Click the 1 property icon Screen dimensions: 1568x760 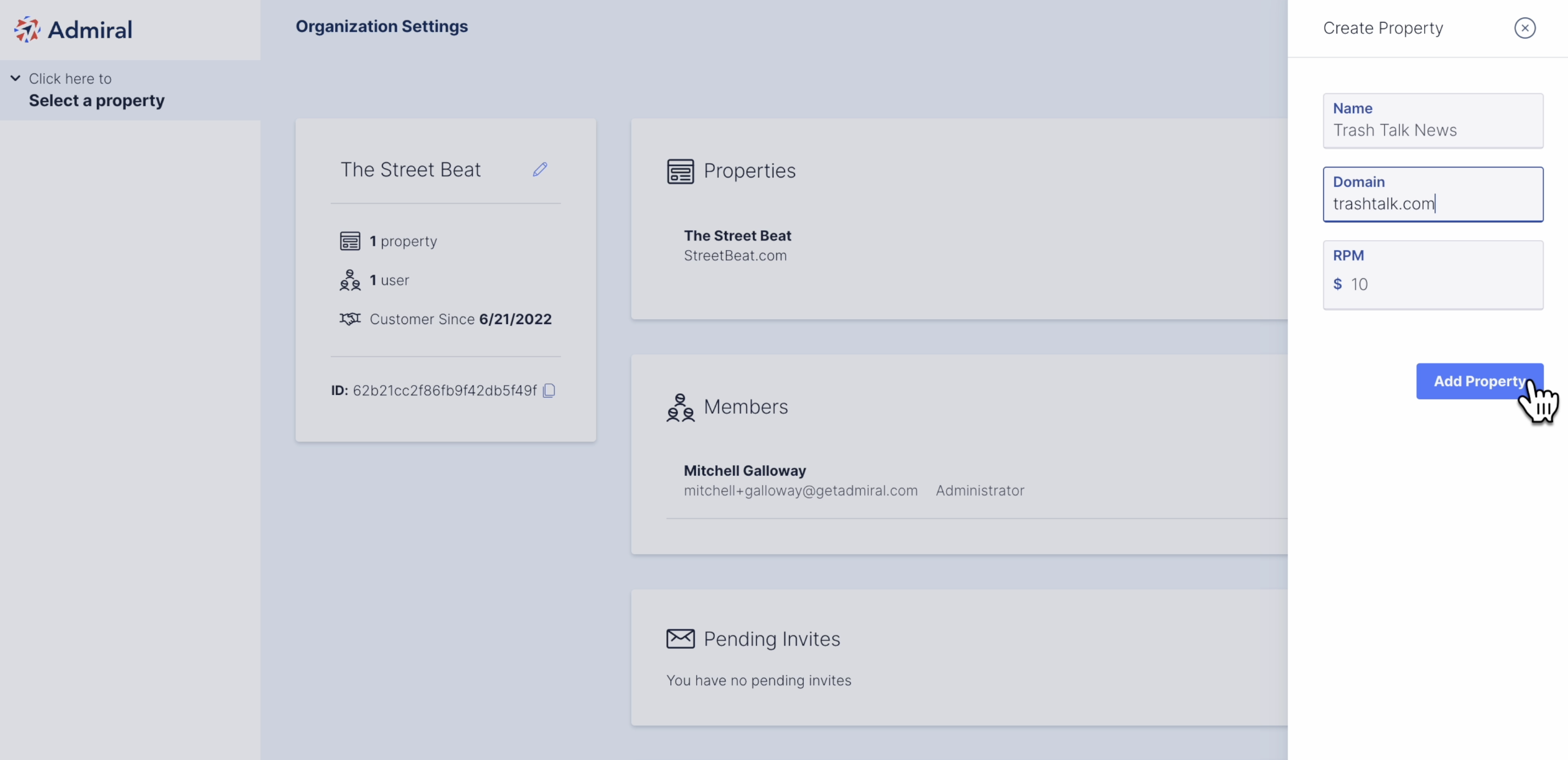click(350, 242)
